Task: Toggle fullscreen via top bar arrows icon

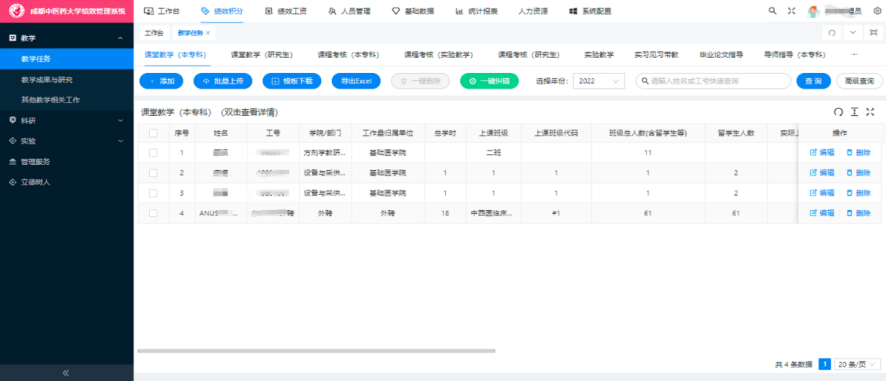Action: pyautogui.click(x=792, y=11)
